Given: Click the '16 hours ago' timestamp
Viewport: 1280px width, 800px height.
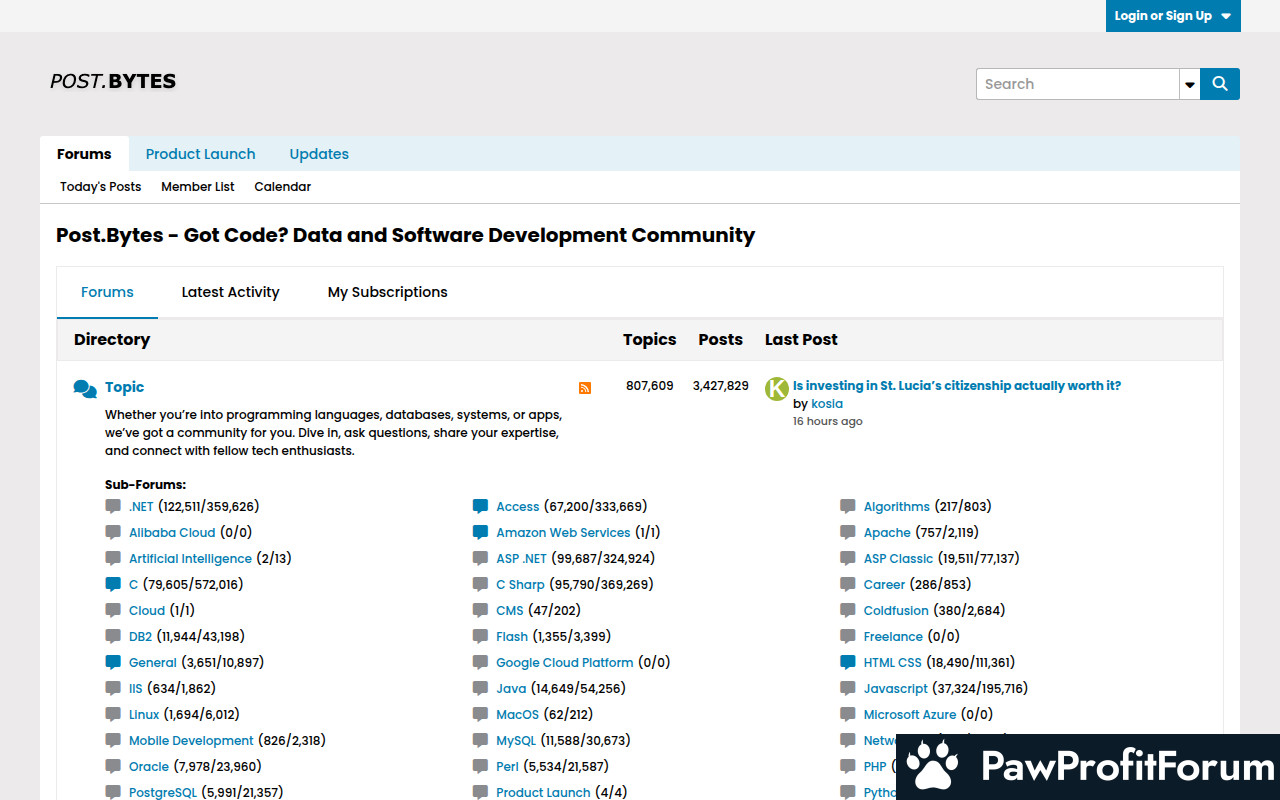Looking at the screenshot, I should pos(827,421).
